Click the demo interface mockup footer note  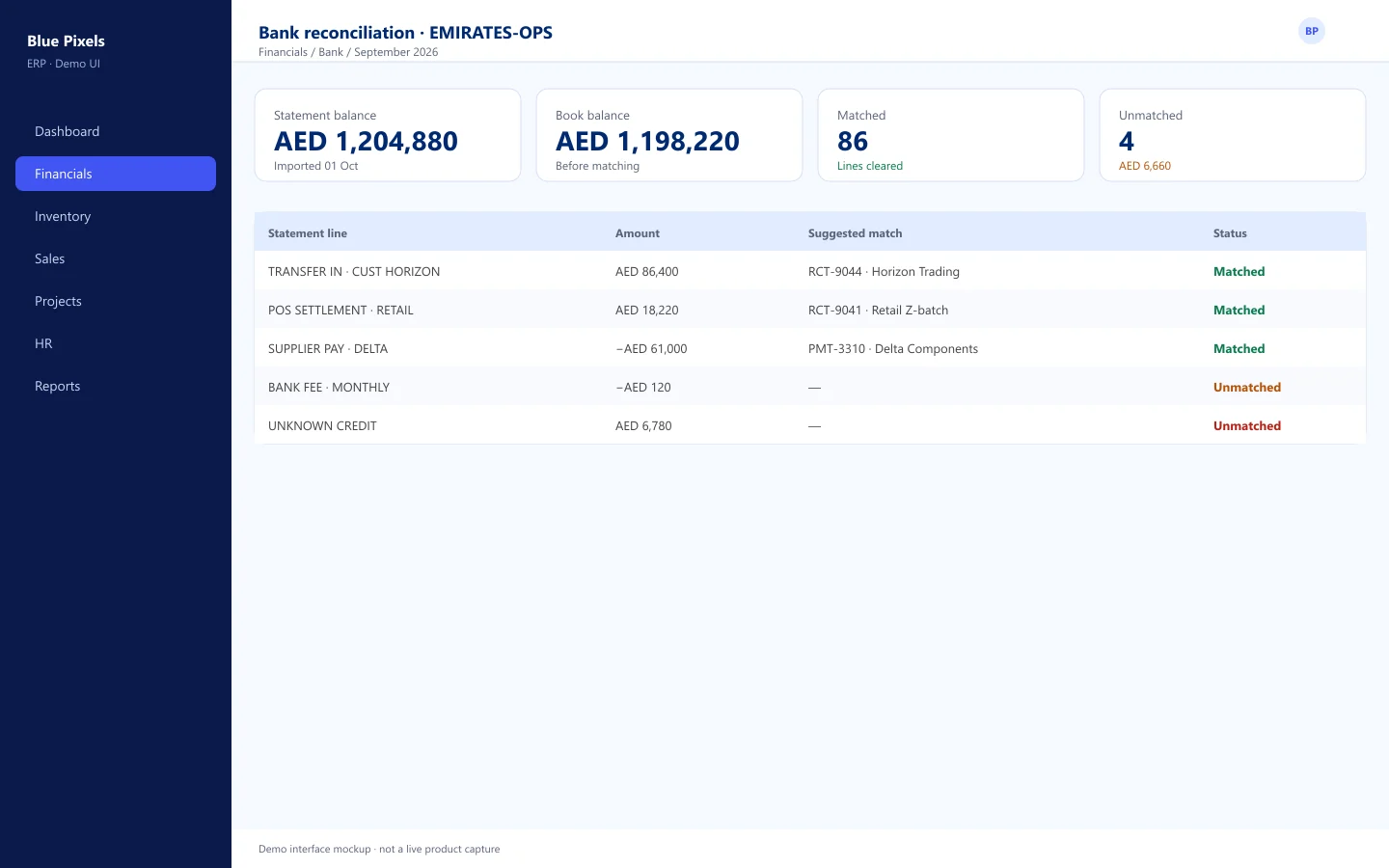[379, 849]
